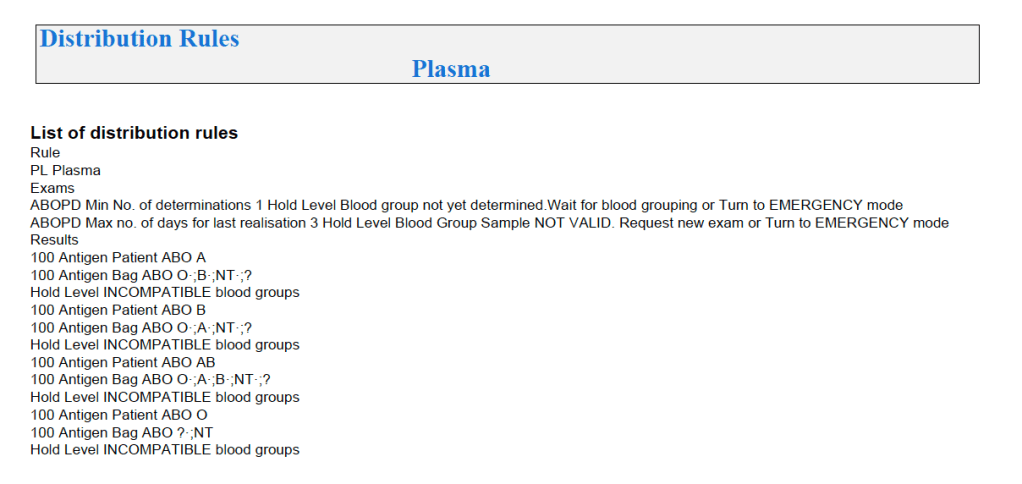
Task: Select the "PL Plasma" rule entry
Action: coord(66,170)
